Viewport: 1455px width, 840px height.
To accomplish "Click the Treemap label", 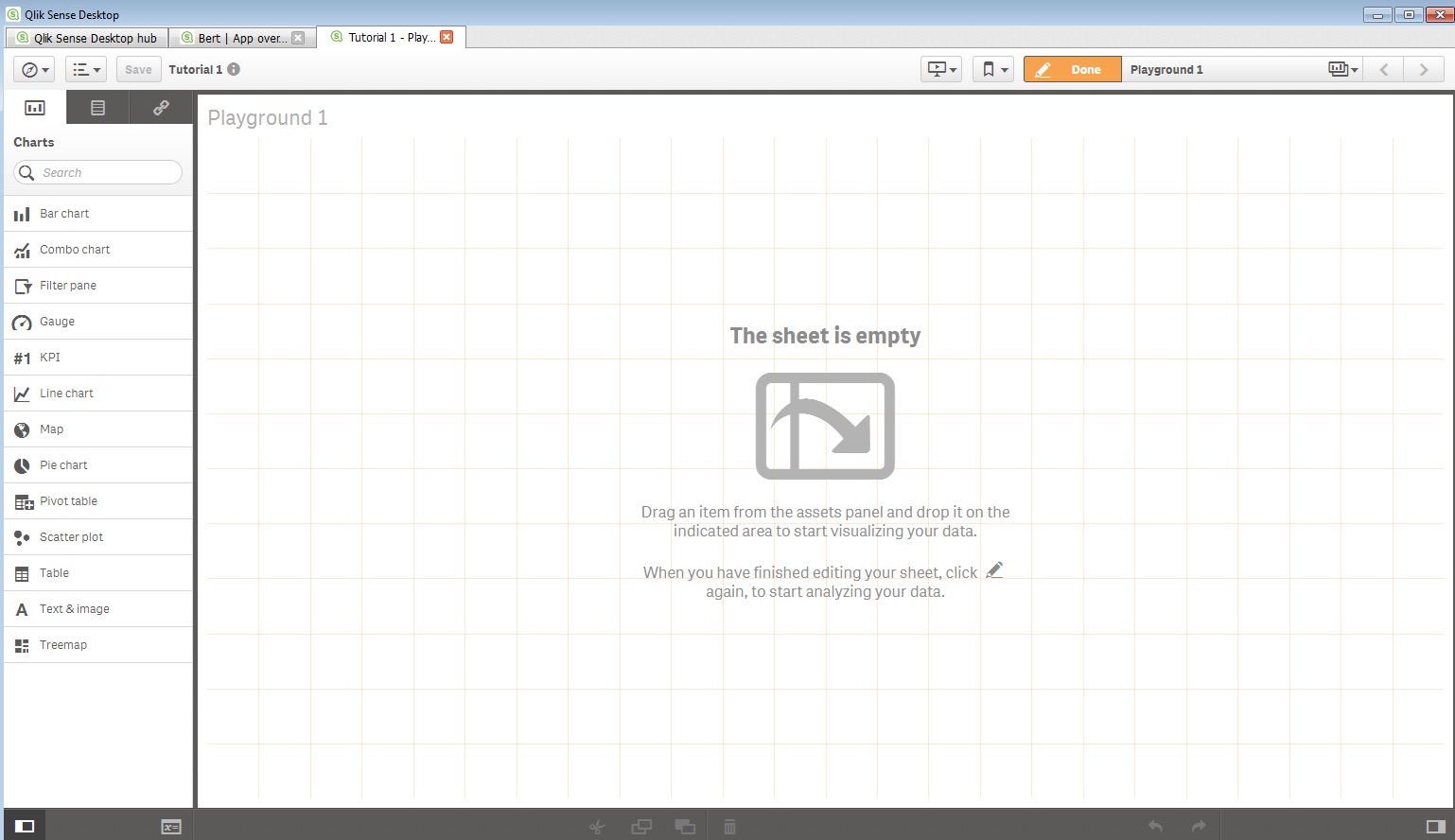I will [63, 645].
